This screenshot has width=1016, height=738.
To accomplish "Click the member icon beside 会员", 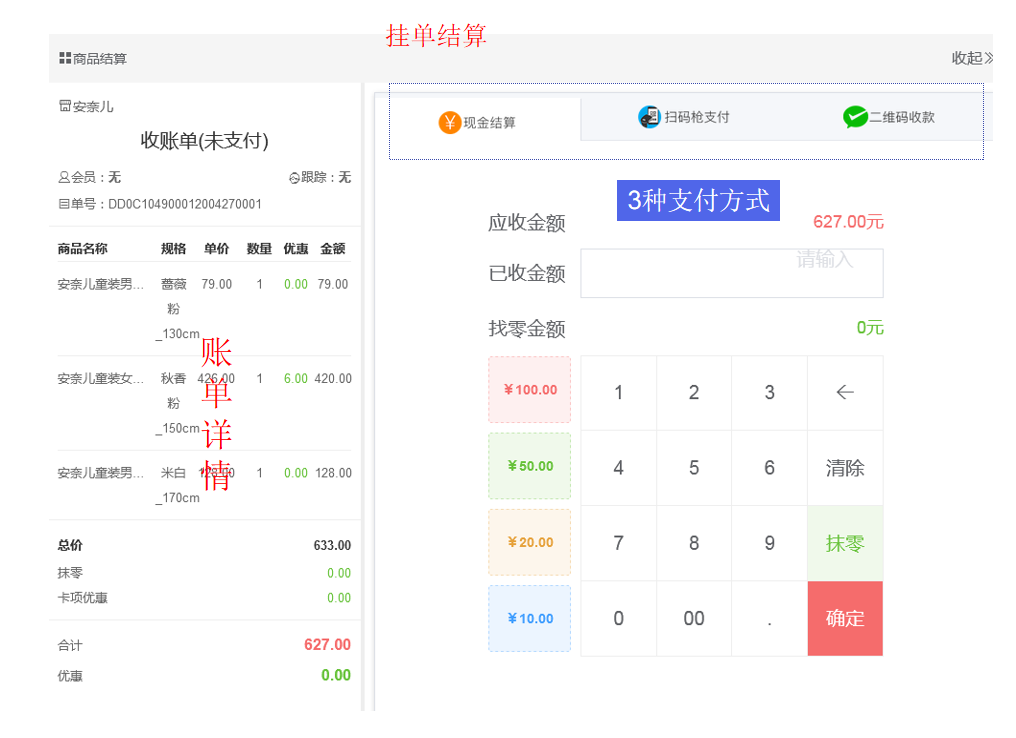I will point(64,177).
